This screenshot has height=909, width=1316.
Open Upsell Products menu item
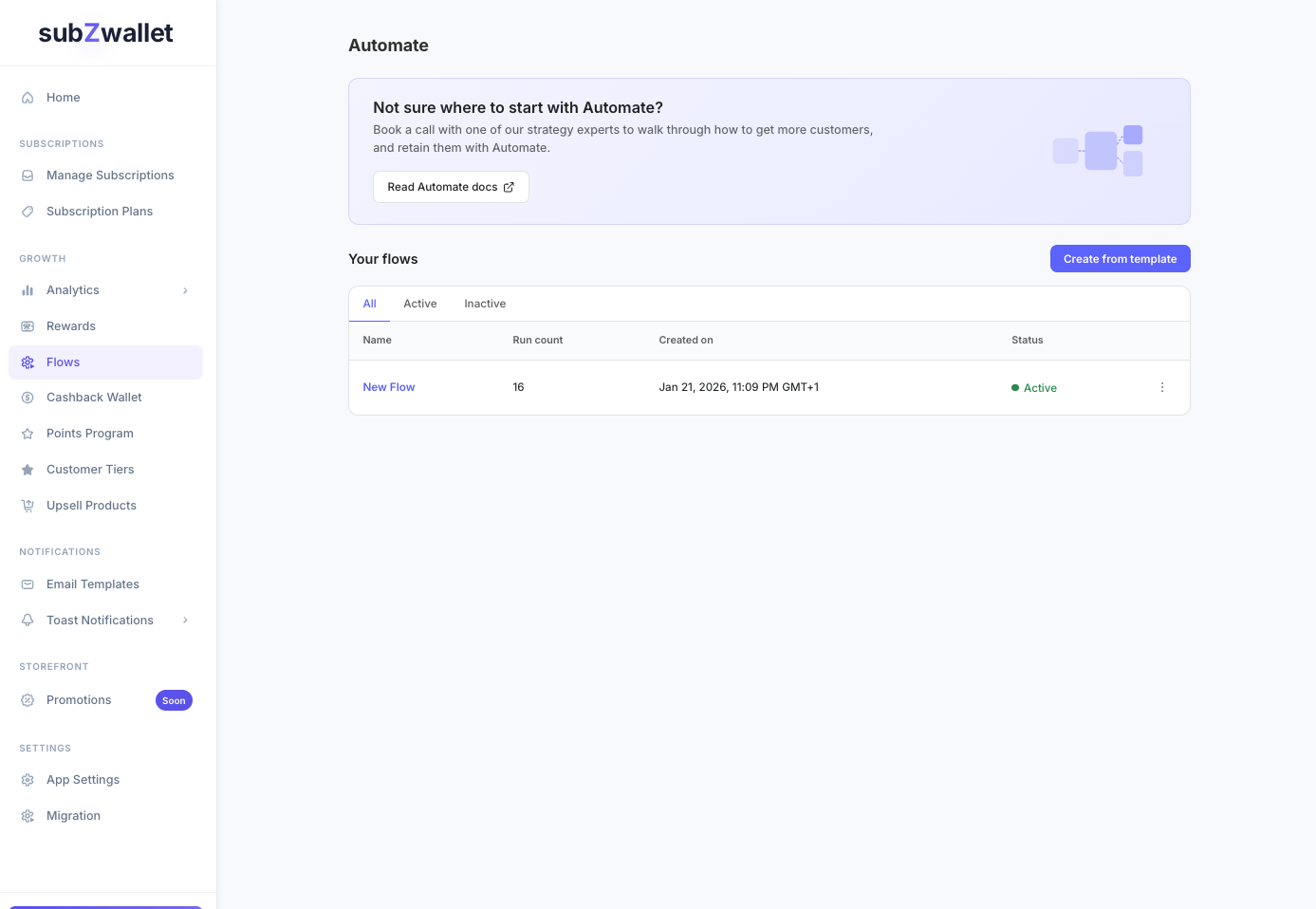[x=105, y=506]
